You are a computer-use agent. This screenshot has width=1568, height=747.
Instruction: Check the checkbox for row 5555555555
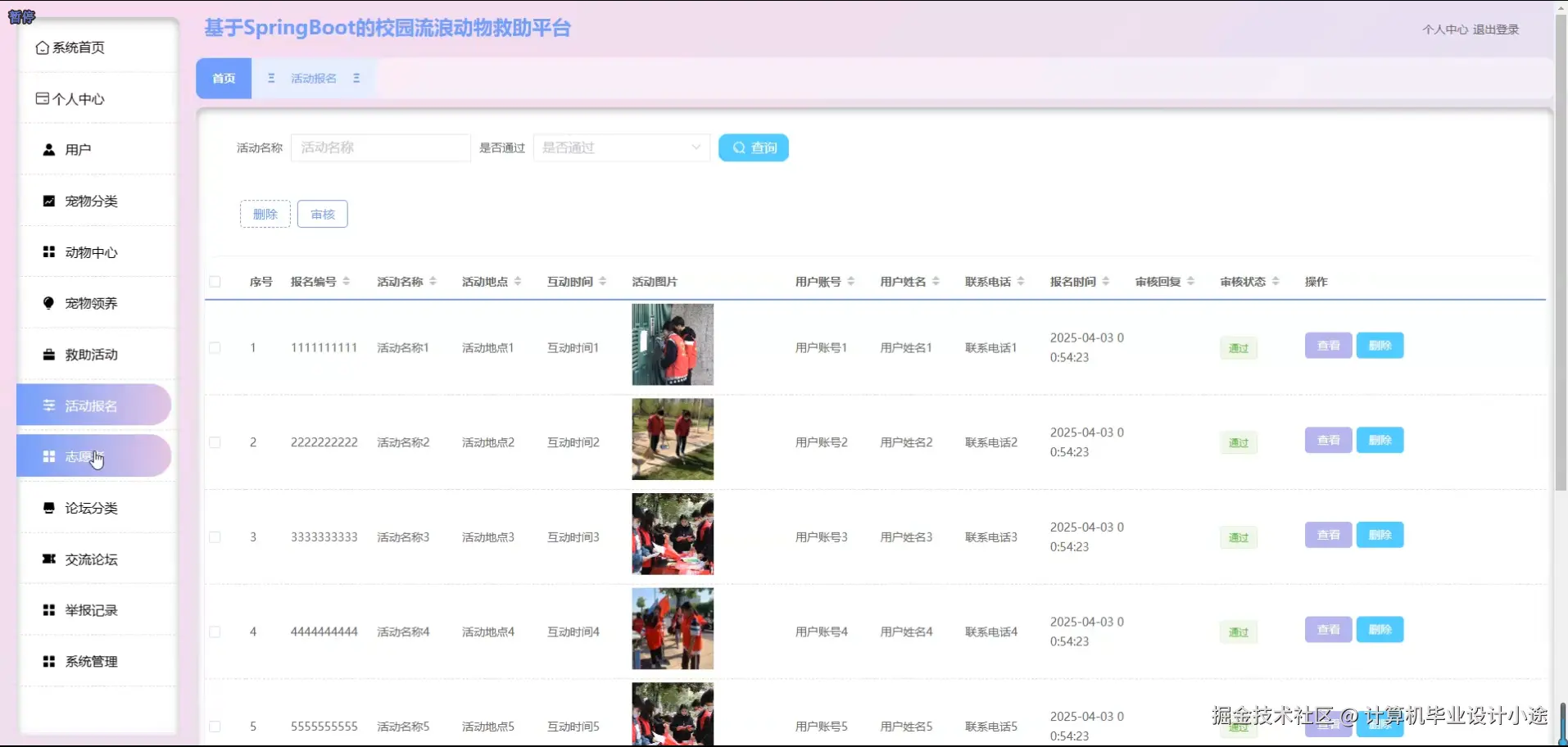click(x=215, y=727)
